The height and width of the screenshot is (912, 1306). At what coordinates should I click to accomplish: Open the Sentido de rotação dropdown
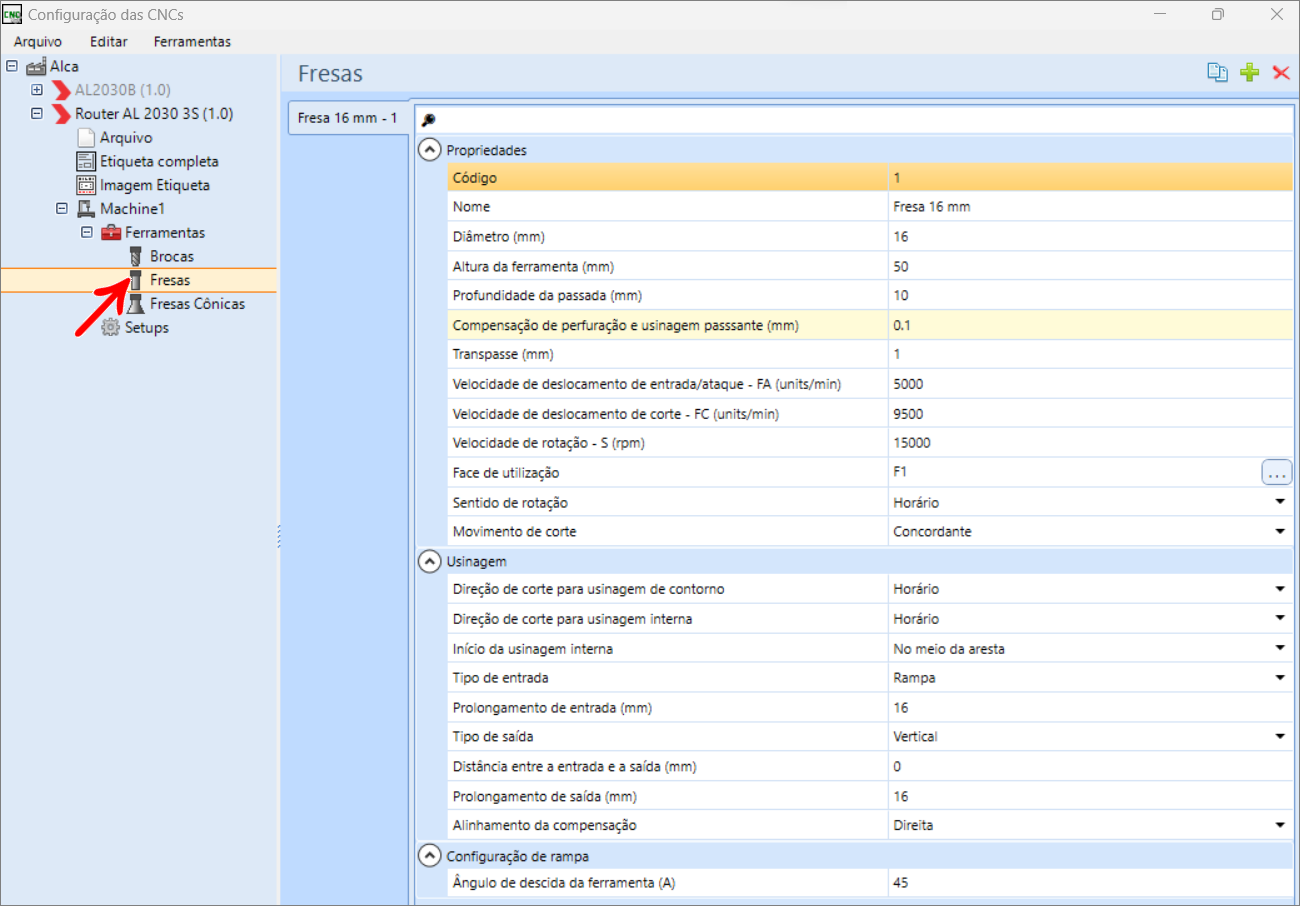click(x=1280, y=503)
